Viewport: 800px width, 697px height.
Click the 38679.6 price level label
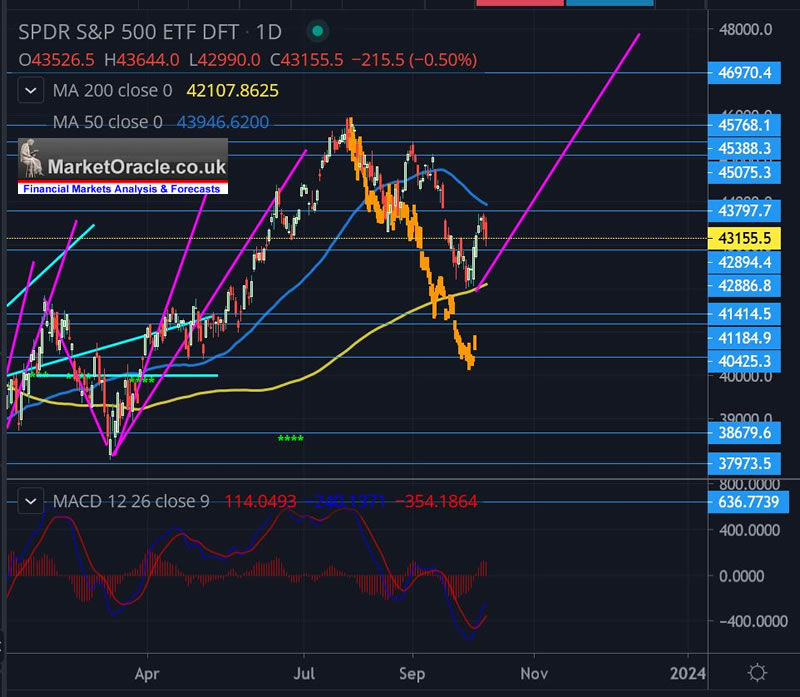744,433
